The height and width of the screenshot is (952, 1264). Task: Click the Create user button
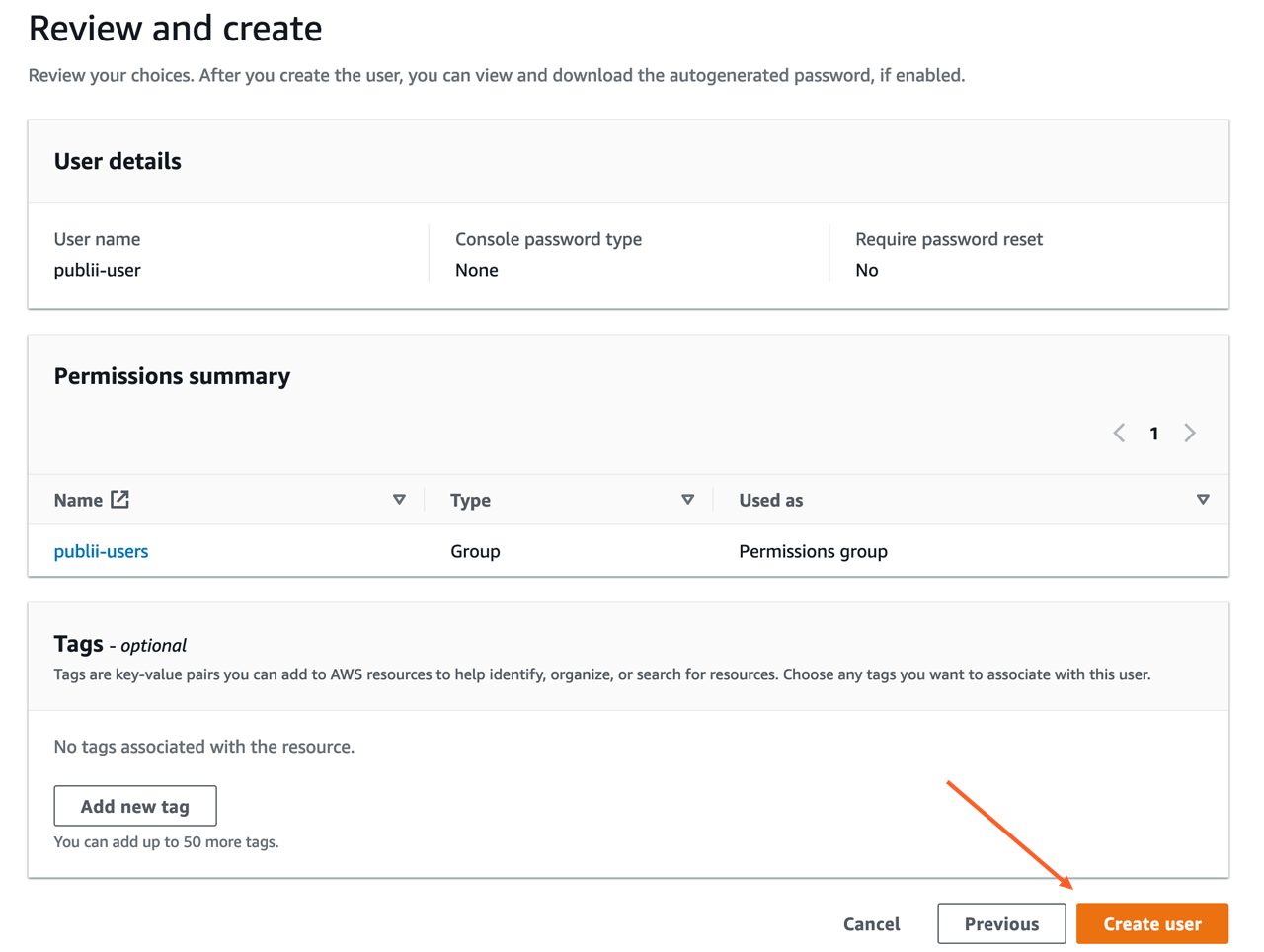1151,923
